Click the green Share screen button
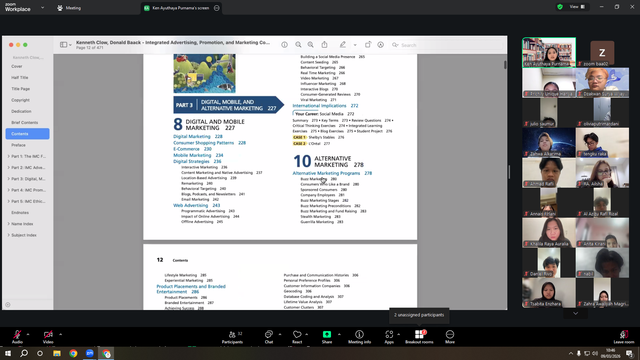Screen dimensions: 640x360 (327, 337)
